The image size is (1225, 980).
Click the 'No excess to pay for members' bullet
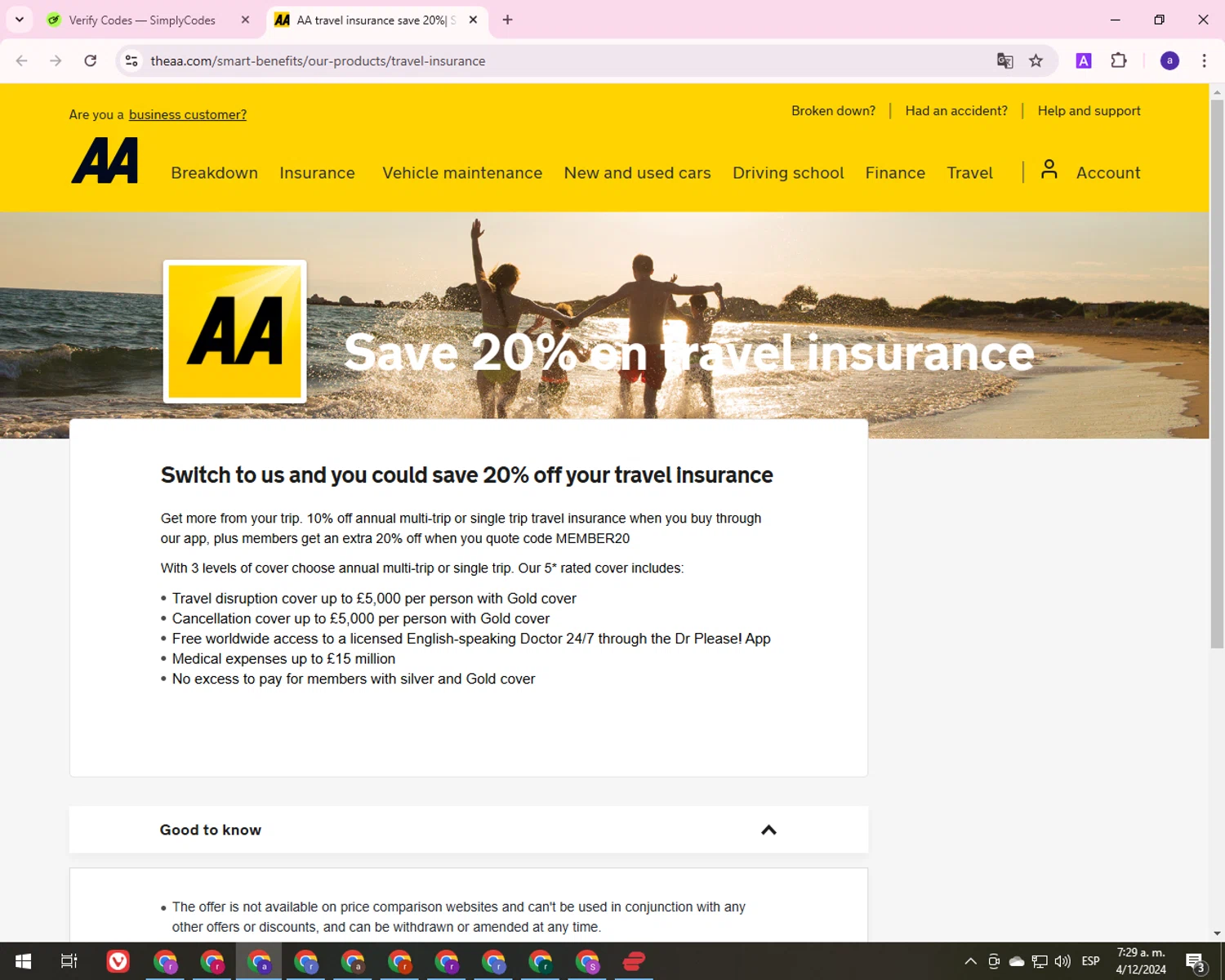pyautogui.click(x=354, y=679)
